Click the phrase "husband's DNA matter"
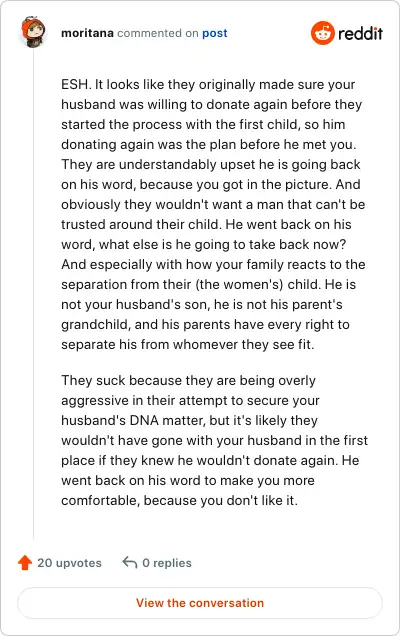400x636 pixels. [x=133, y=420]
